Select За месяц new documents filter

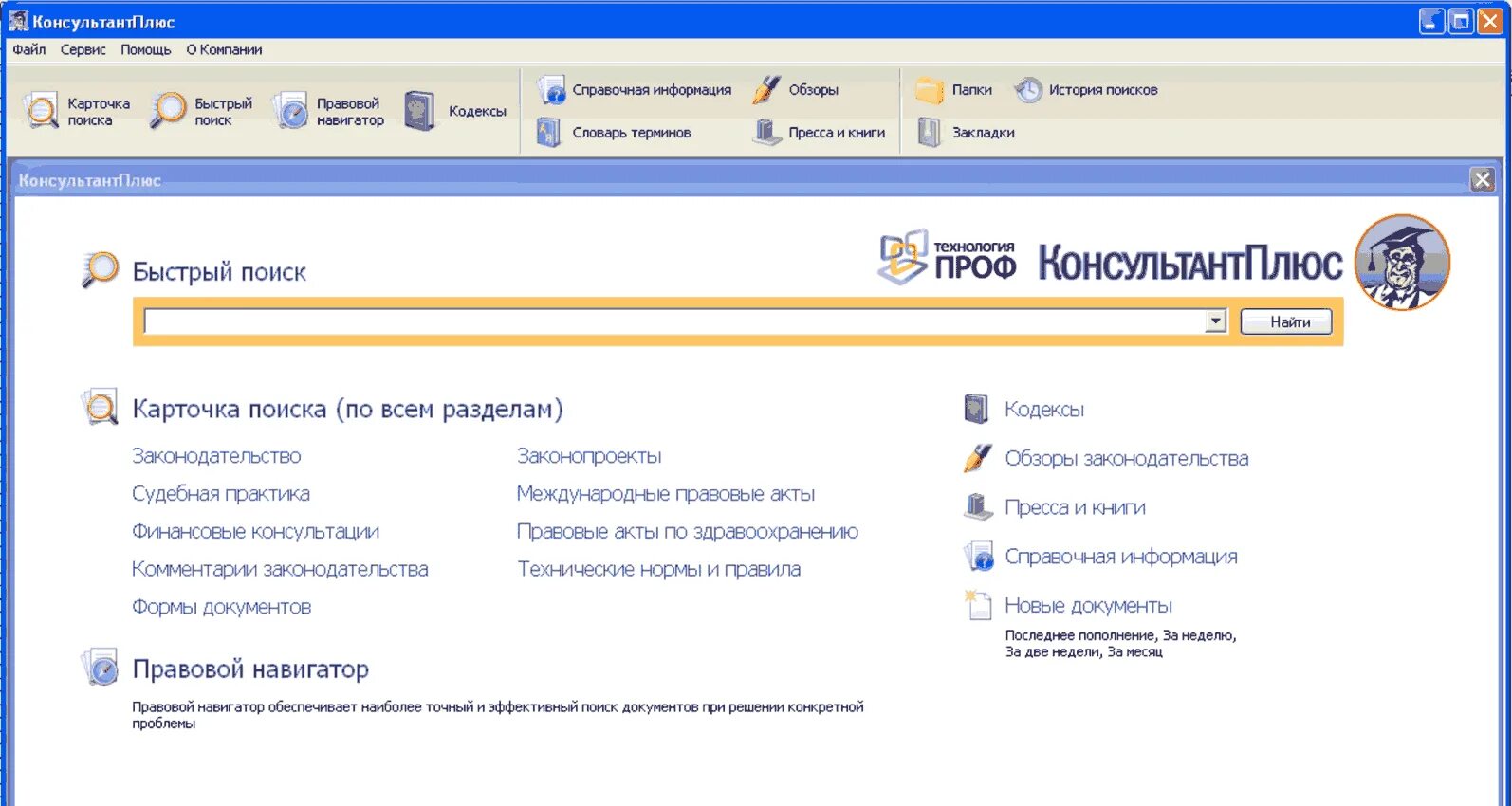[x=1135, y=651]
